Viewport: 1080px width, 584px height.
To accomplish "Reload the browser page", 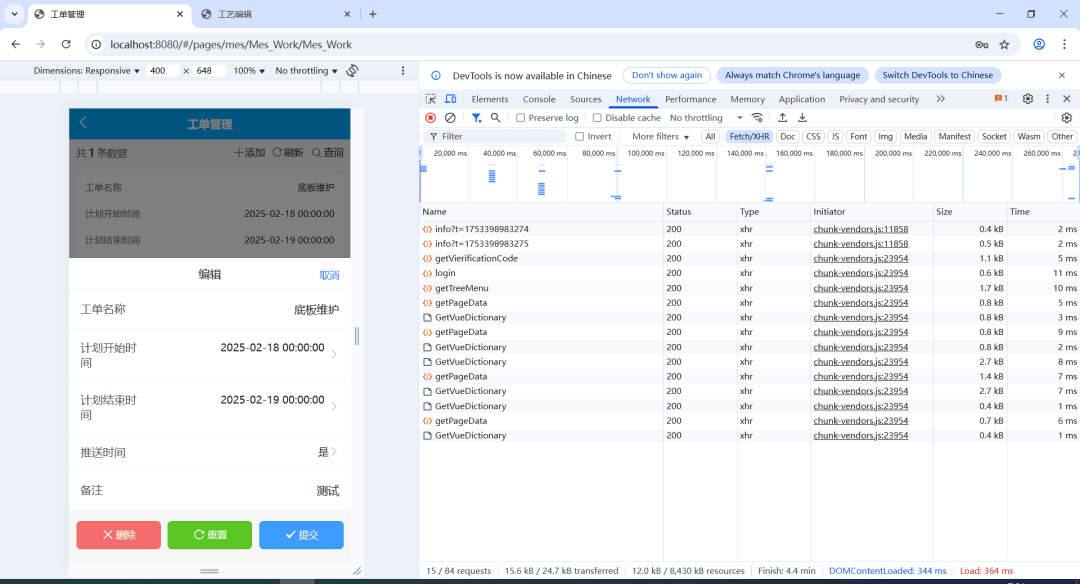I will (66, 44).
